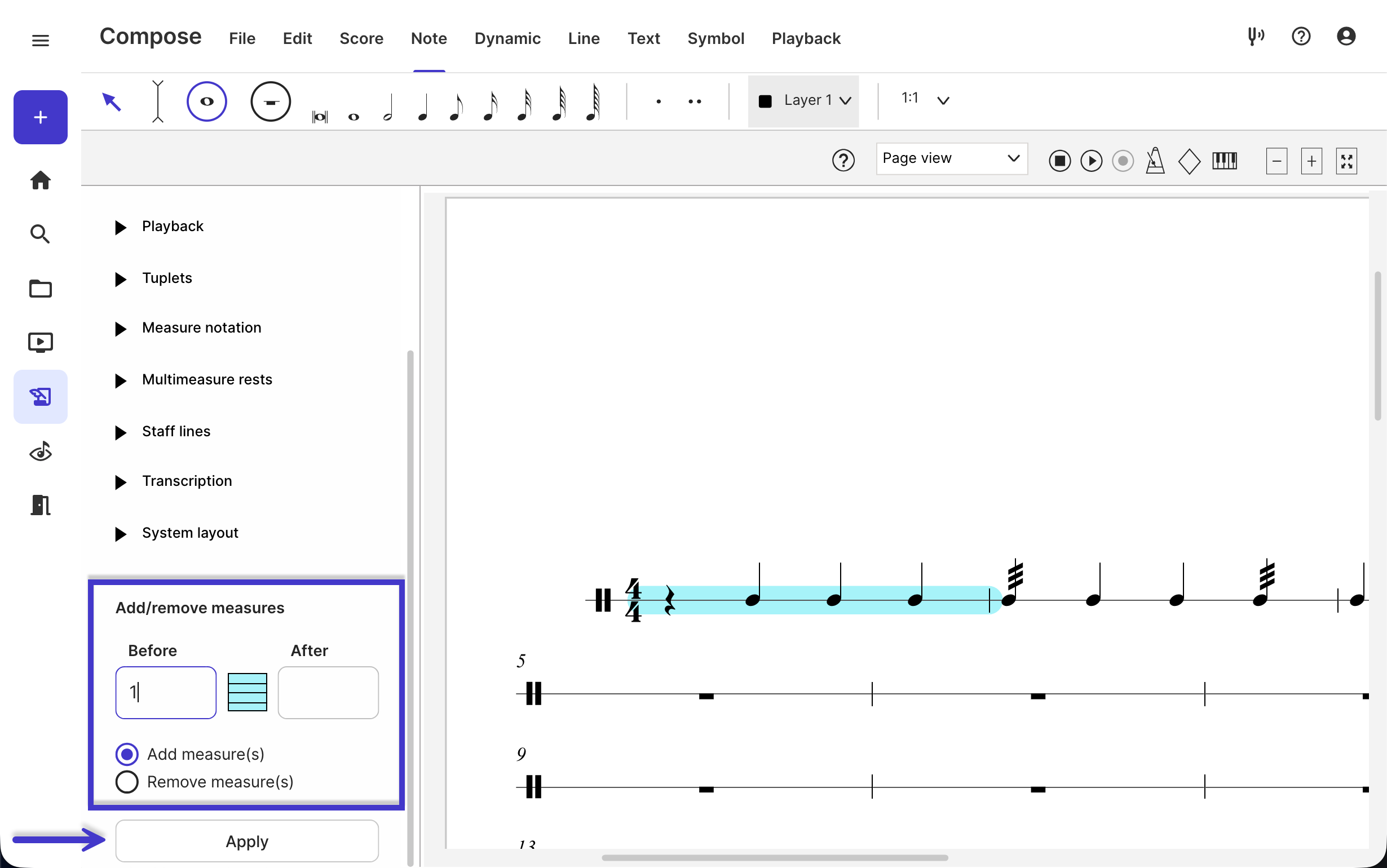Toggle the circled note entry mode
The height and width of the screenshot is (868, 1387).
[x=207, y=101]
